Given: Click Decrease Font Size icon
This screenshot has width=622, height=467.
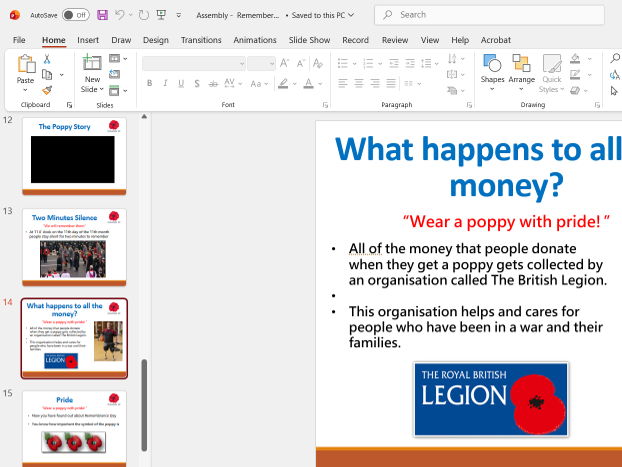Looking at the screenshot, I should click(x=301, y=63).
